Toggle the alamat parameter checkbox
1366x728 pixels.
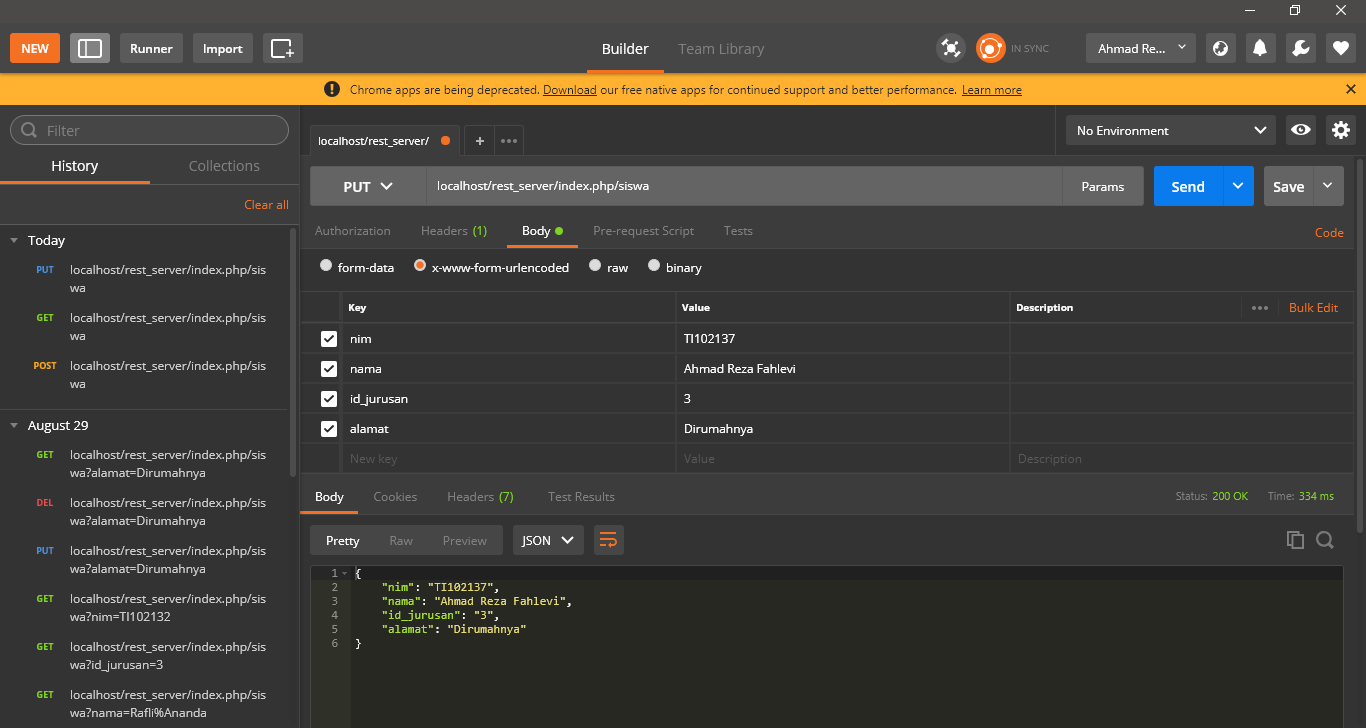coord(328,429)
